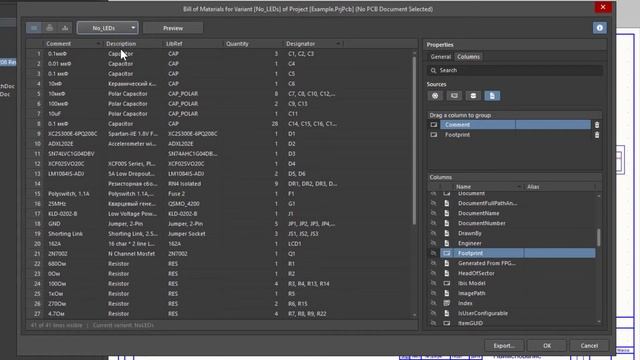
Task: Select the LCD1 designator cell
Action: 294,244
